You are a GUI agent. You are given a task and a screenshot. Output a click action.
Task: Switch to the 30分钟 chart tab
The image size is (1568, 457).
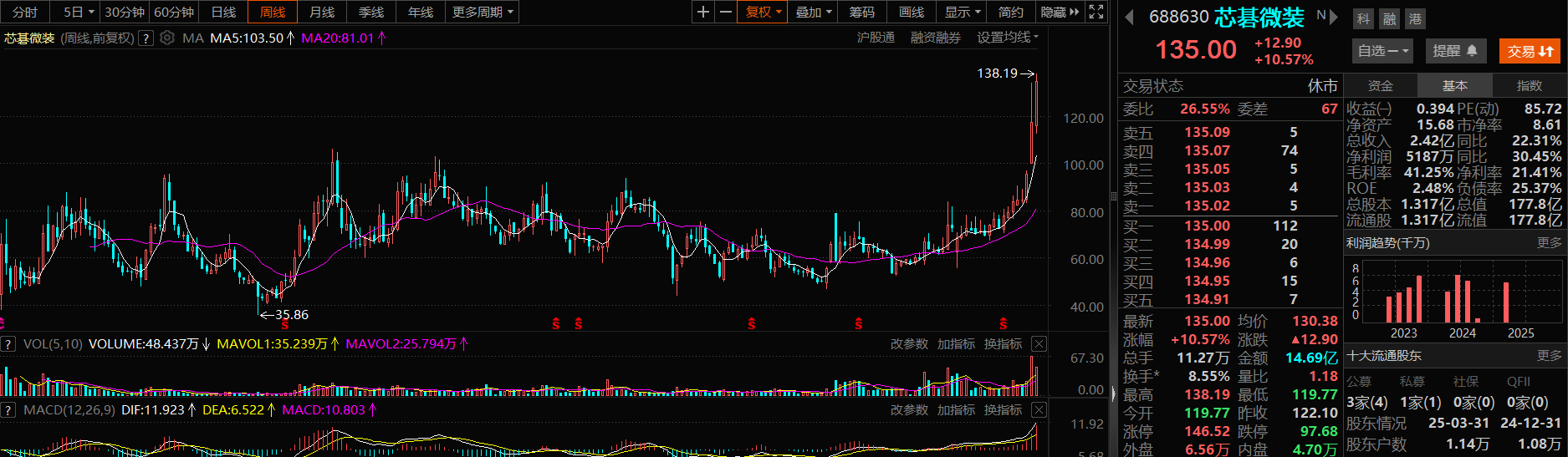[x=125, y=12]
